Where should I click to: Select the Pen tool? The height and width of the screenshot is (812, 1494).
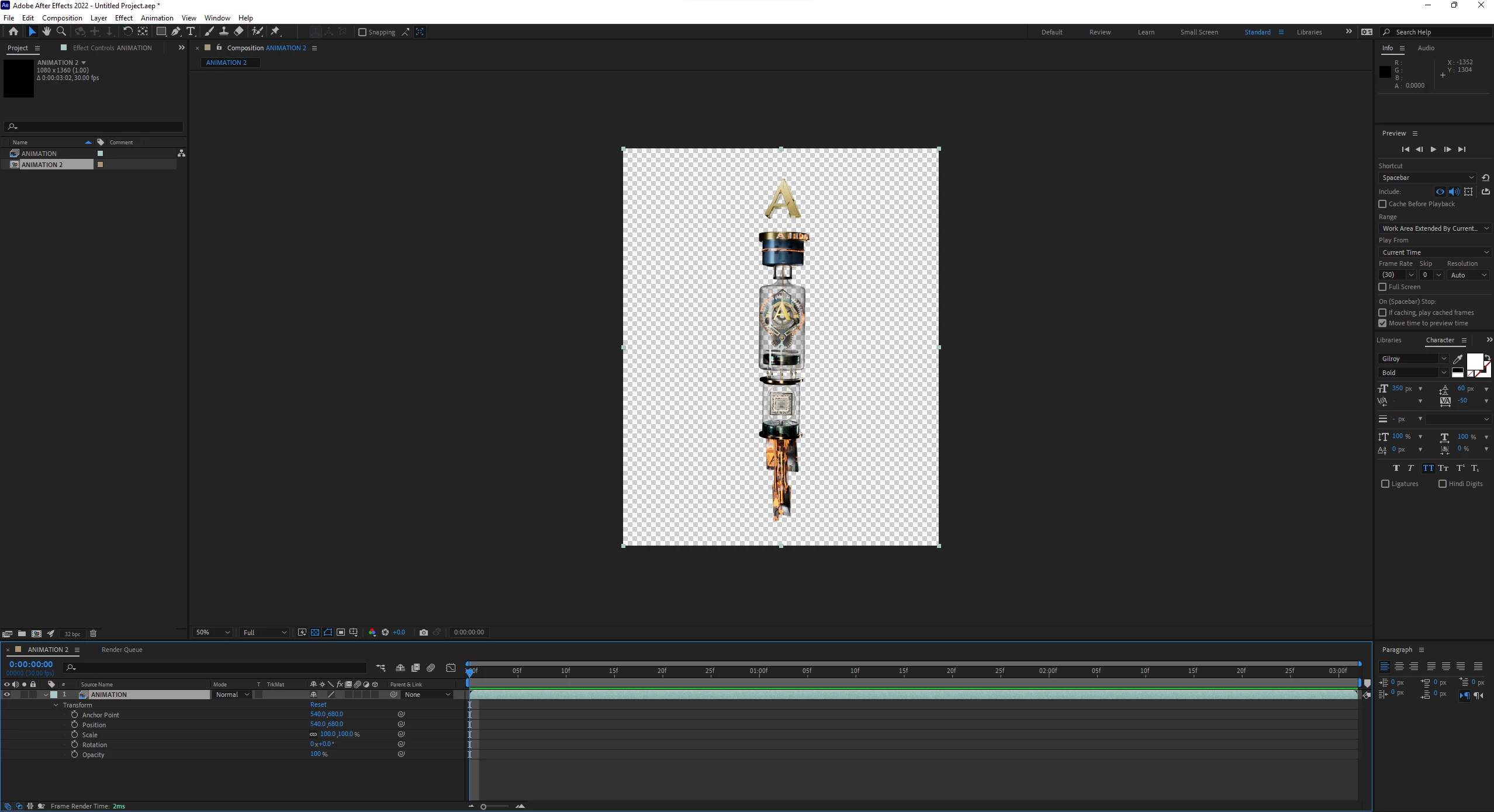[176, 32]
